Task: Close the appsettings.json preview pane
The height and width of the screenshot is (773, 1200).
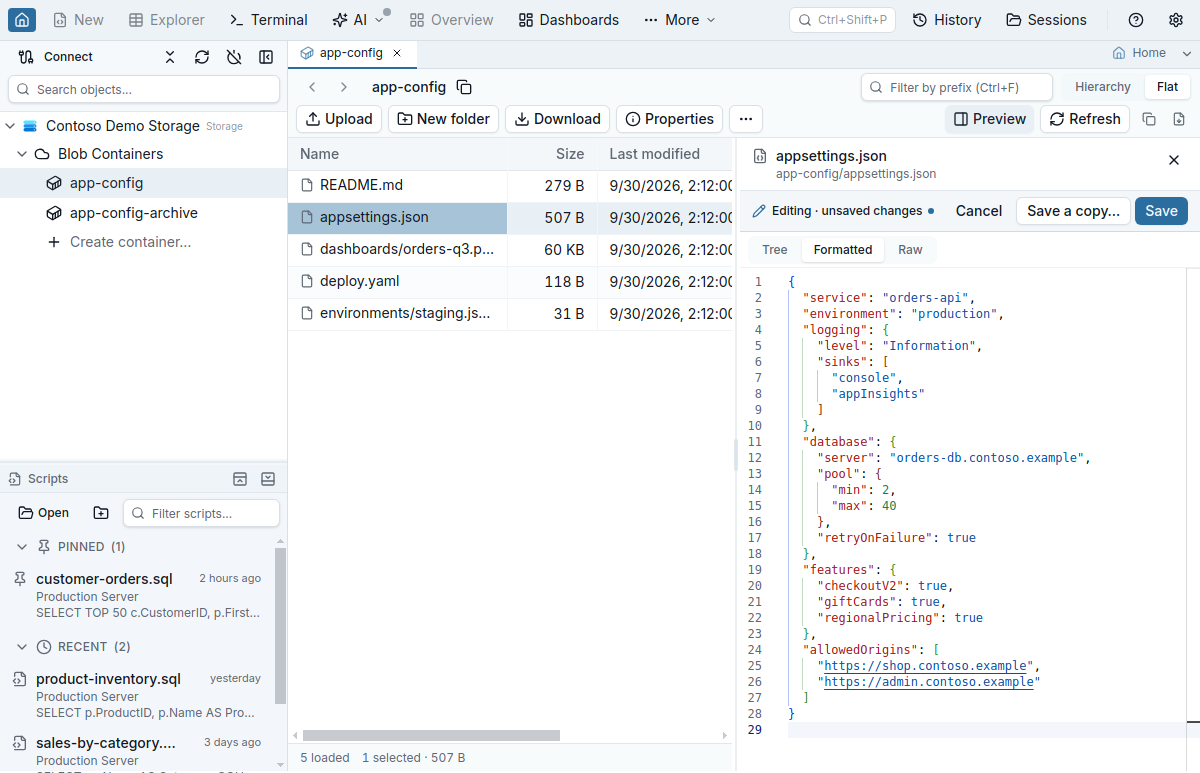Action: click(x=1174, y=160)
